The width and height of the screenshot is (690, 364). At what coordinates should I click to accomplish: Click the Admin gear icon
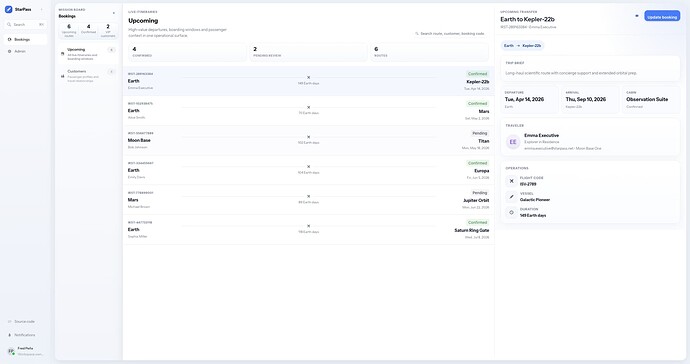pos(10,51)
